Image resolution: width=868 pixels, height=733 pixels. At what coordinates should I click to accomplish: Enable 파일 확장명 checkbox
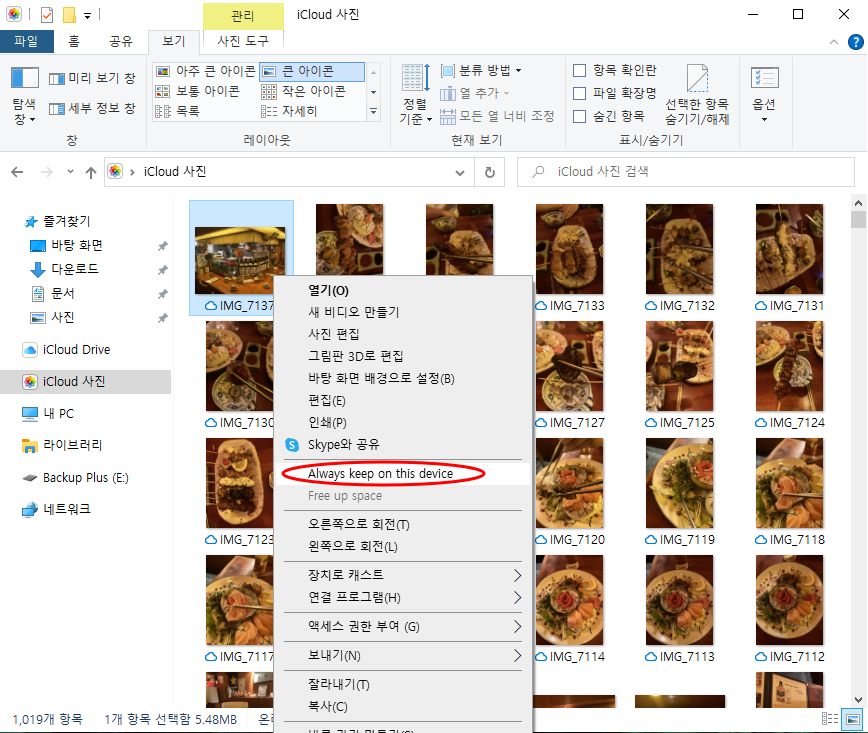579,93
